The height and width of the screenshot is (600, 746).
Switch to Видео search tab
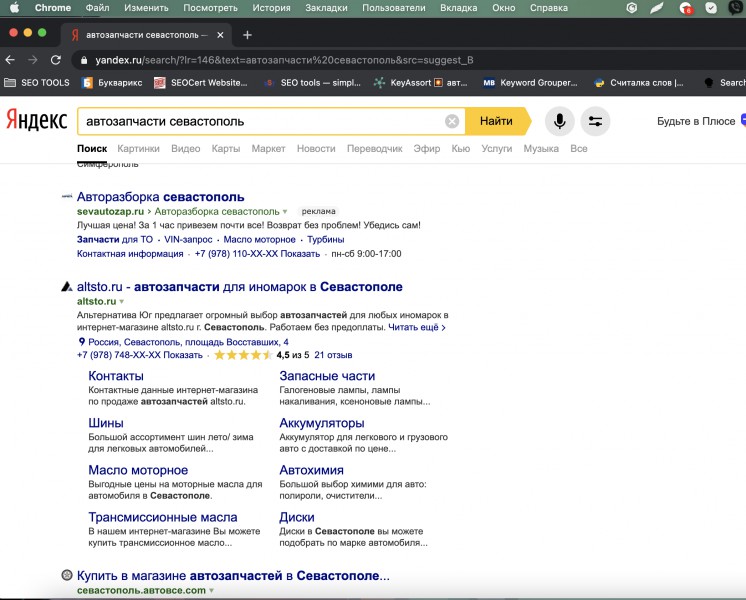(186, 148)
